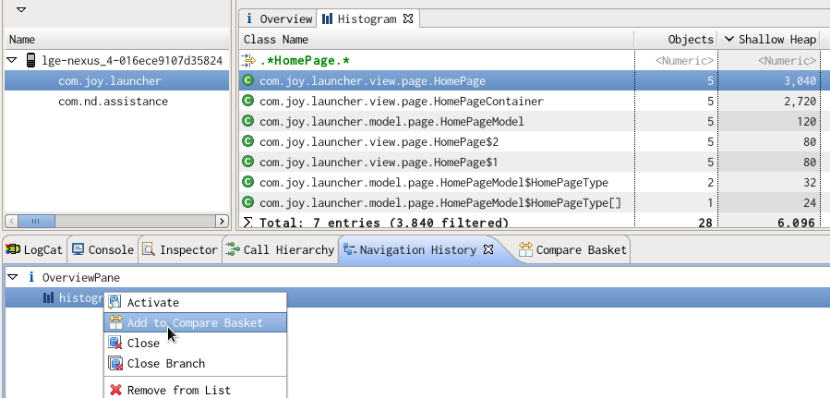Click the Shallow Heap value 3,040

coord(800,81)
